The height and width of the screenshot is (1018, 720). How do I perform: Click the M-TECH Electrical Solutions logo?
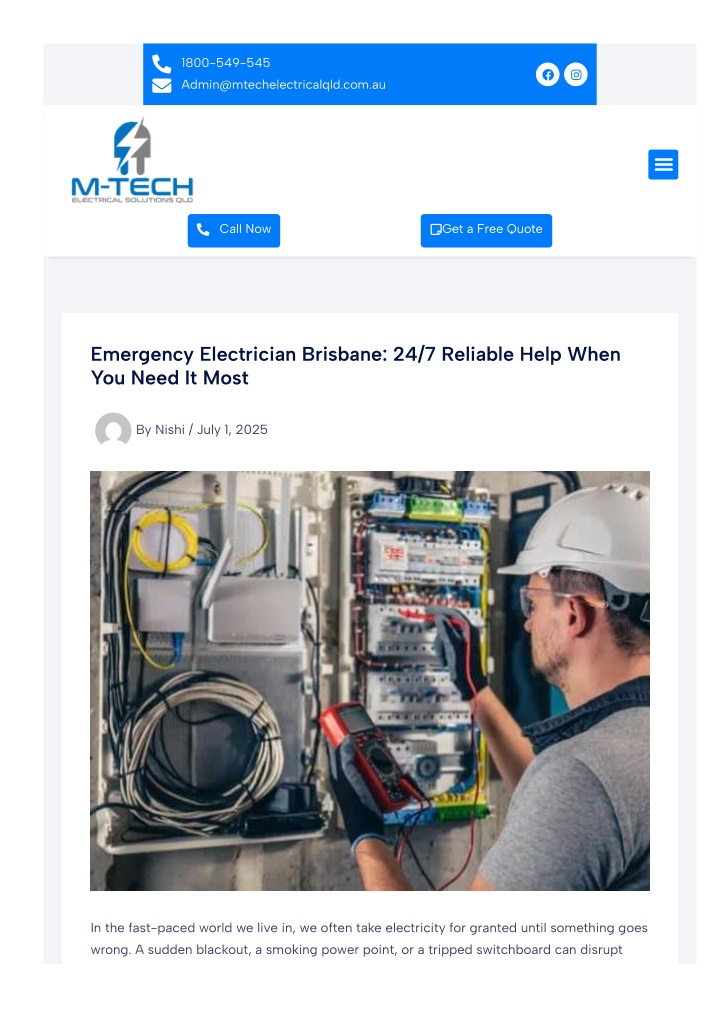pyautogui.click(x=132, y=161)
